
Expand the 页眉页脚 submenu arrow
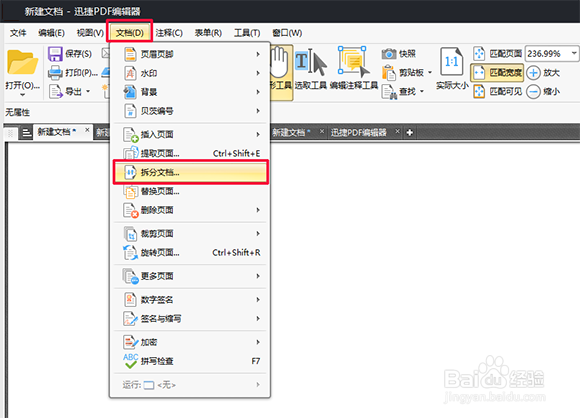[x=258, y=54]
